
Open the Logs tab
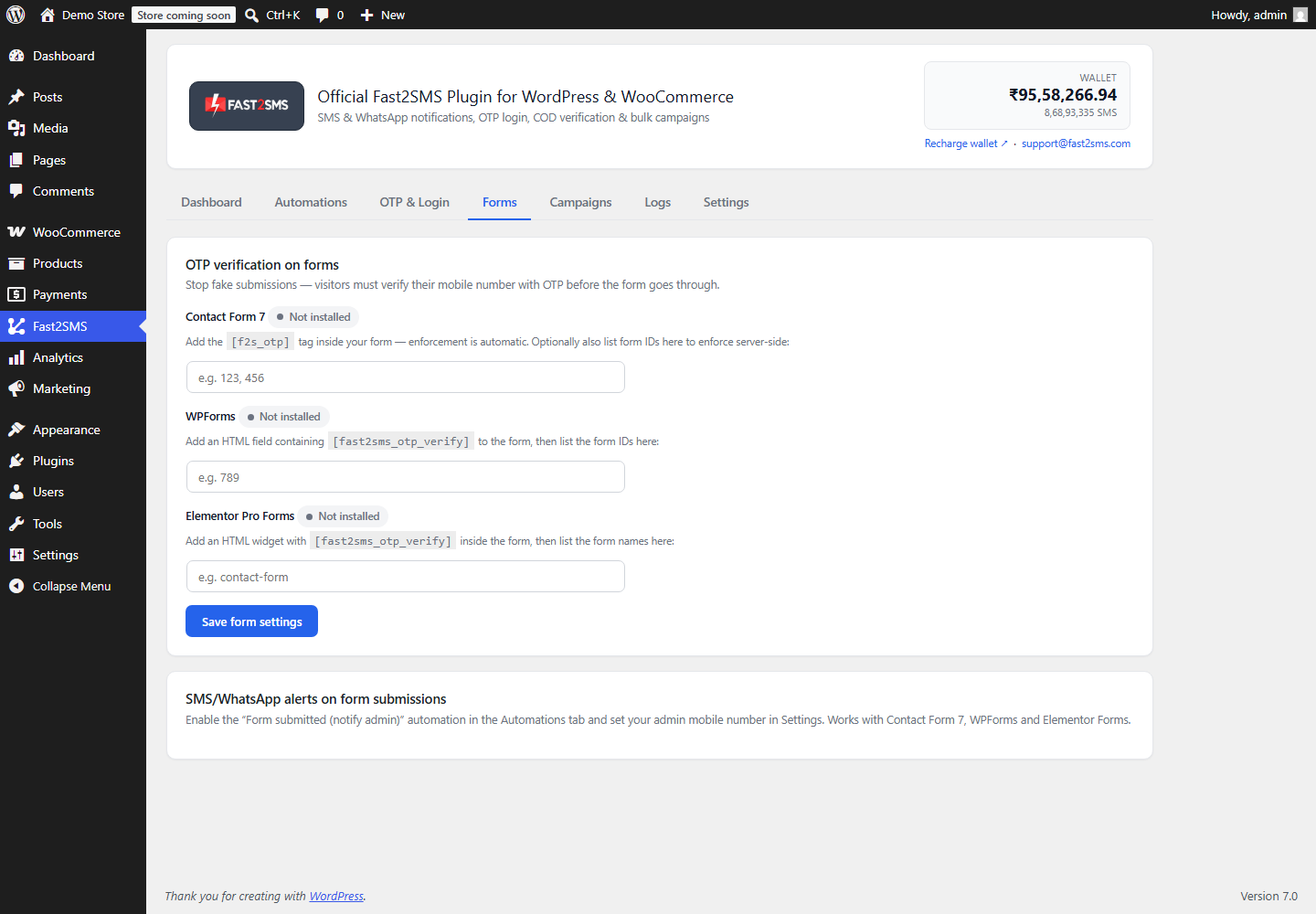(x=657, y=202)
